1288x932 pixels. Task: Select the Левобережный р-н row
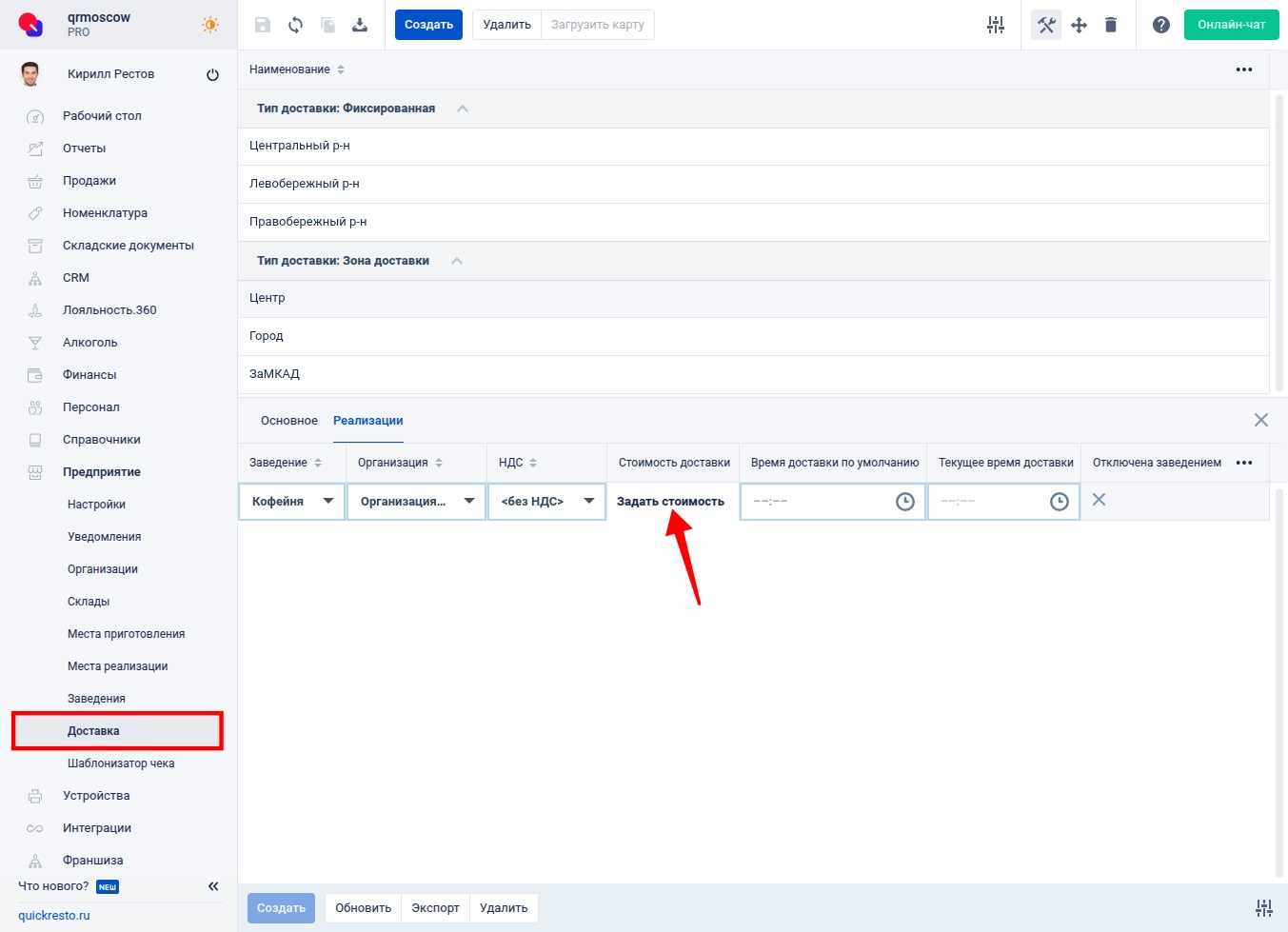305,184
